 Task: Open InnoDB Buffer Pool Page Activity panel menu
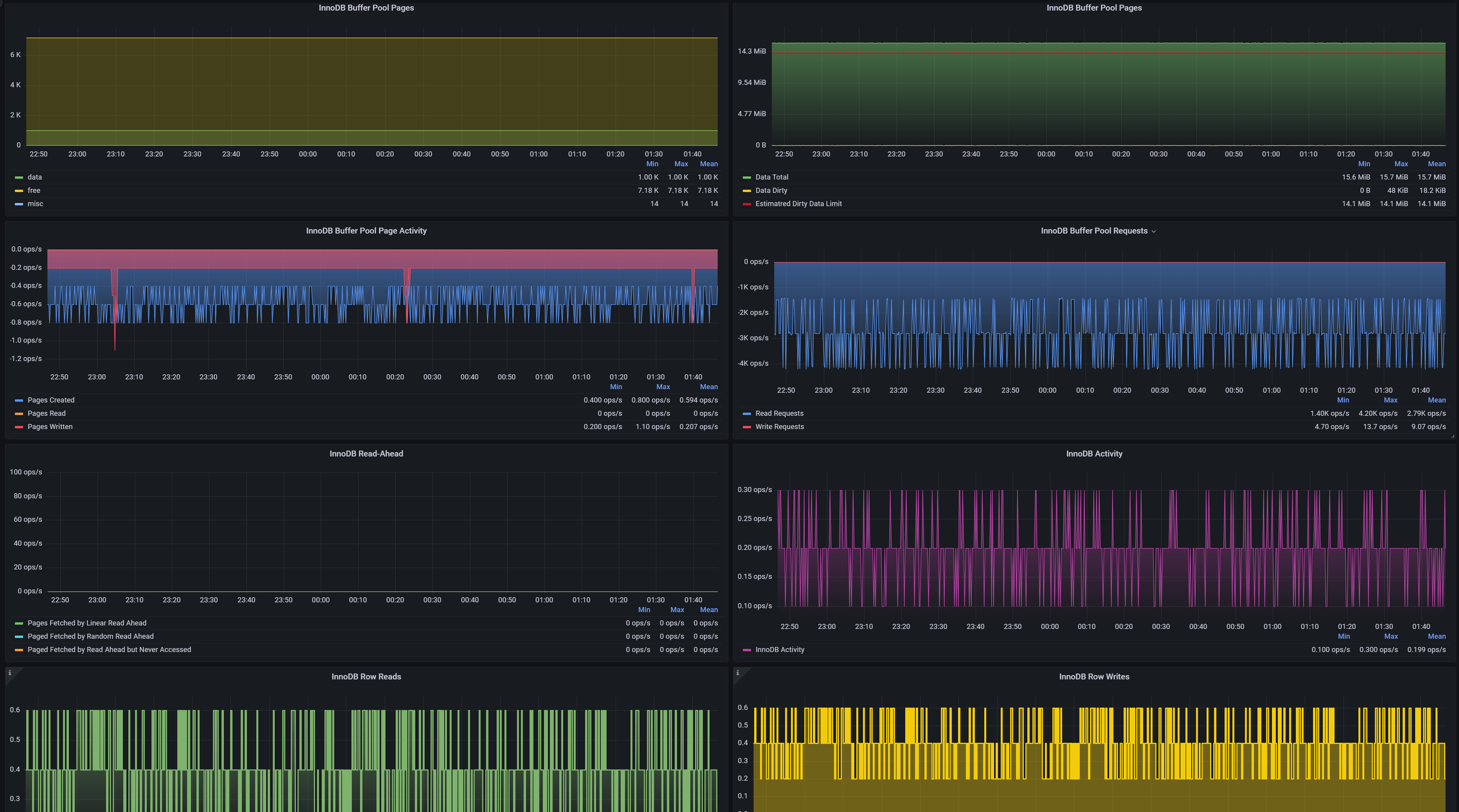tap(366, 230)
